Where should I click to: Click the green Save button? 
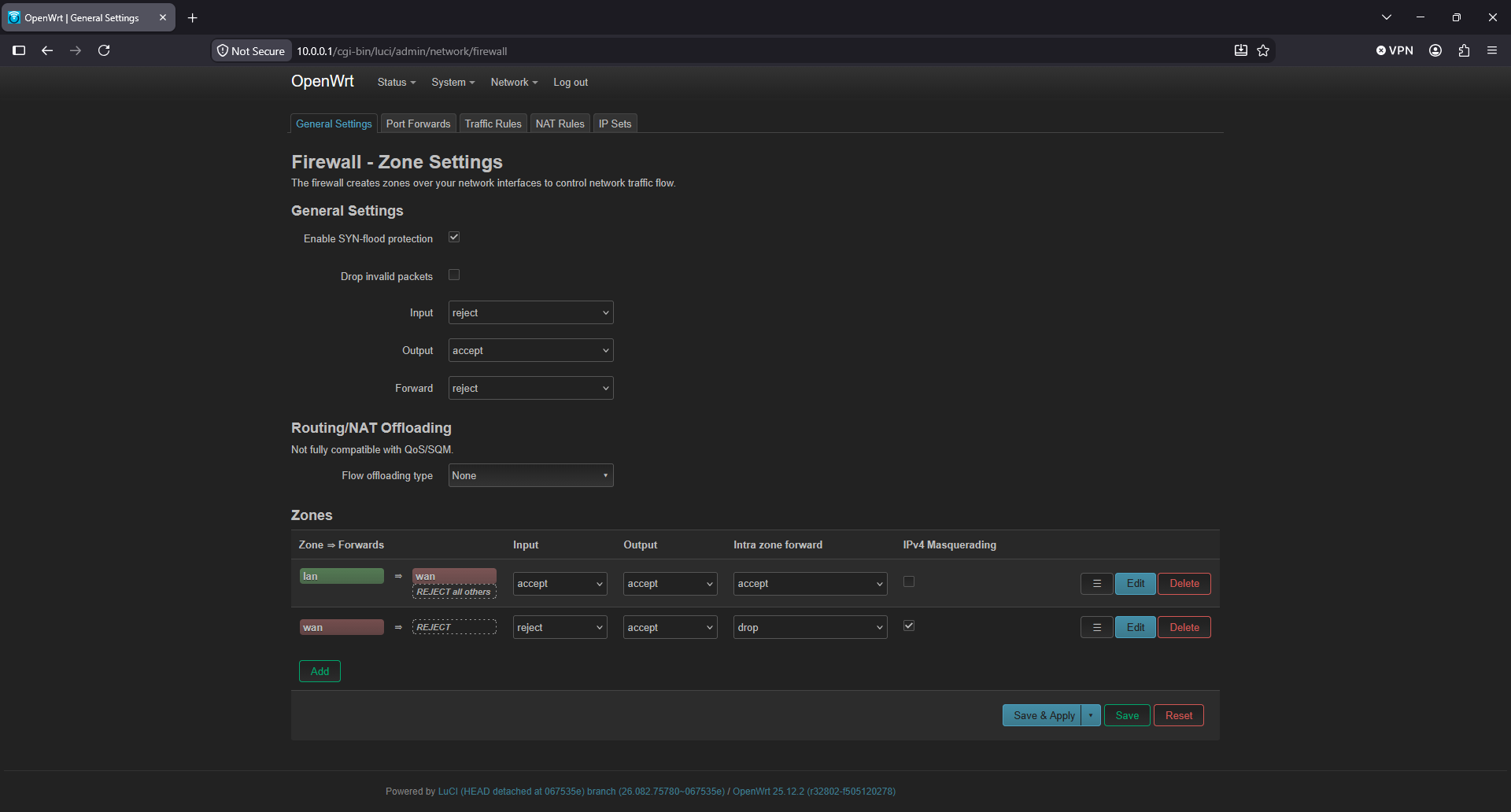click(1127, 715)
